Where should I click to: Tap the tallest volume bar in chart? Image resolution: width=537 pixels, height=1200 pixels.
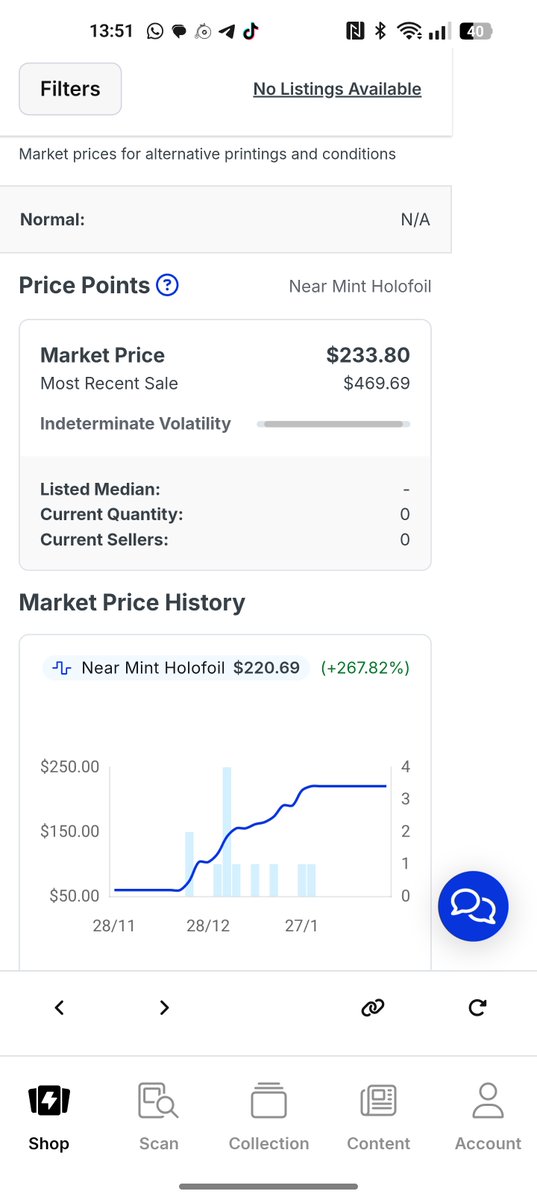point(227,831)
